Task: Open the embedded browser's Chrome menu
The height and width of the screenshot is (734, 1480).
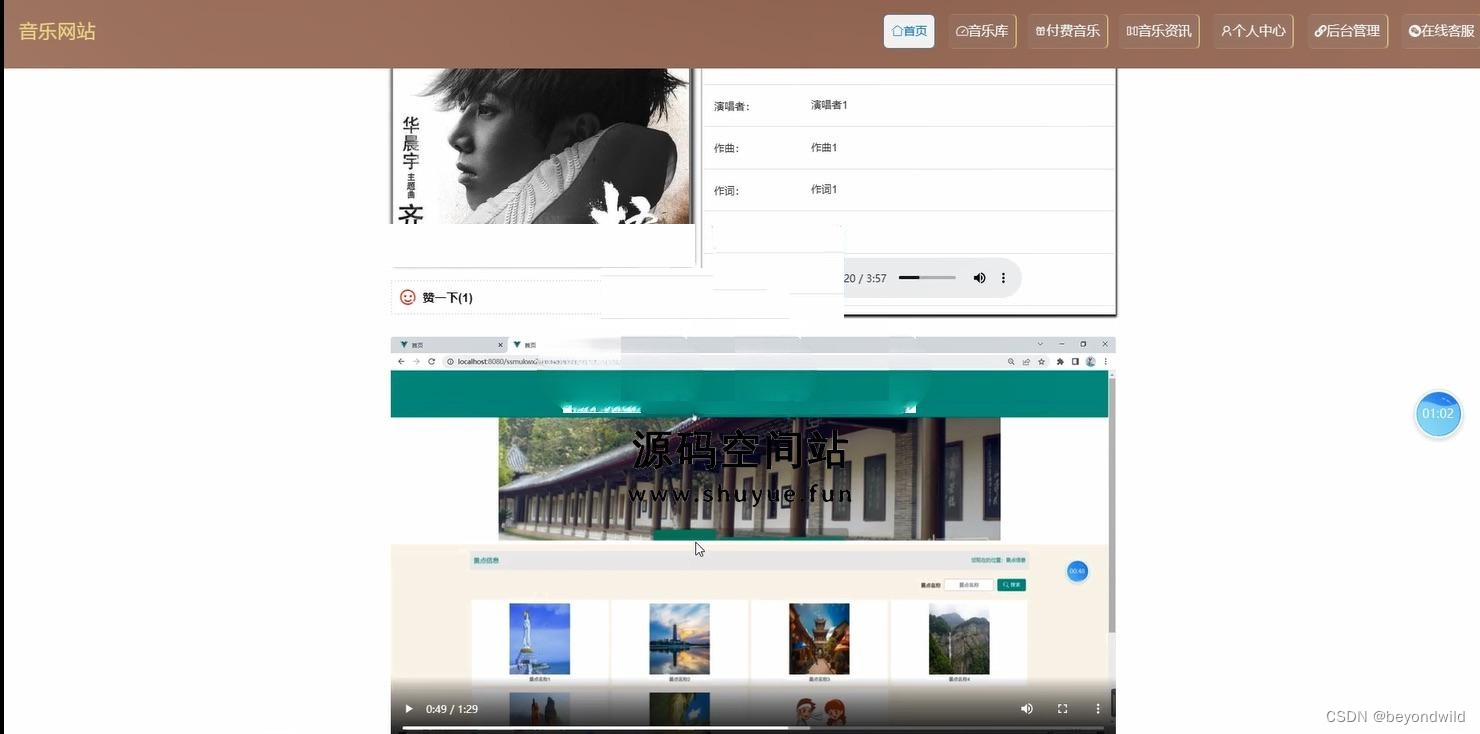Action: (x=1105, y=361)
